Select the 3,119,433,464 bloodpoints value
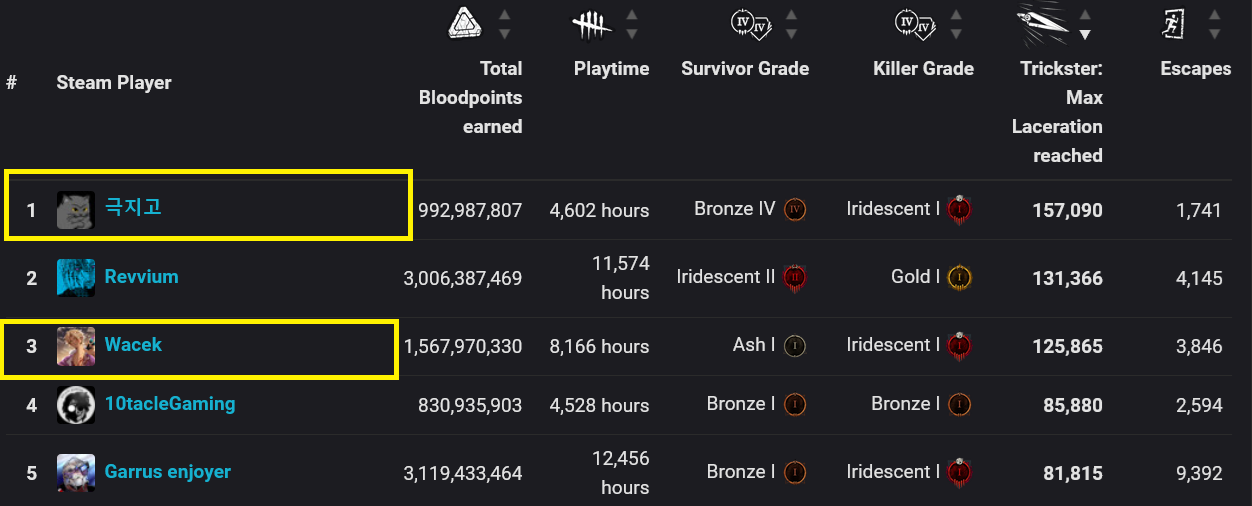The width and height of the screenshot is (1252, 506). 462,473
